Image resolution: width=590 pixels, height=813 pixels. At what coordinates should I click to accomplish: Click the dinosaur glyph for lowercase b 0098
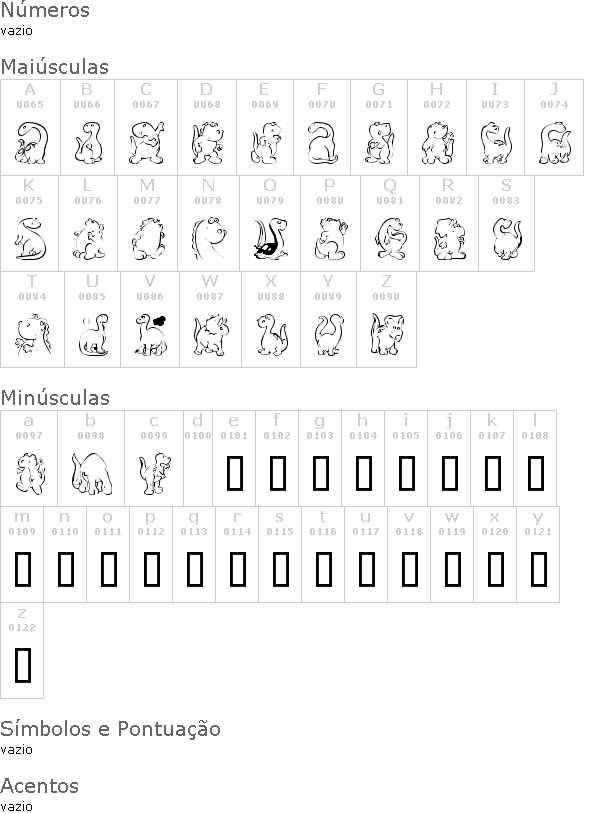coord(92,473)
